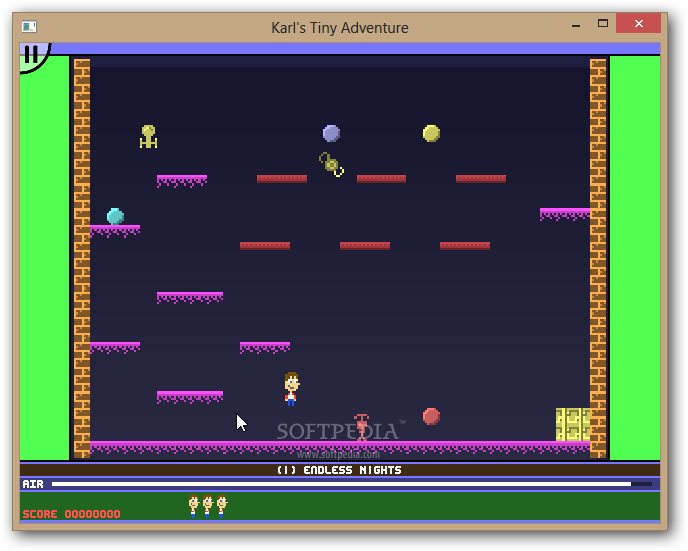Pause the game with the pause button
688x551 pixels.
click(32, 55)
